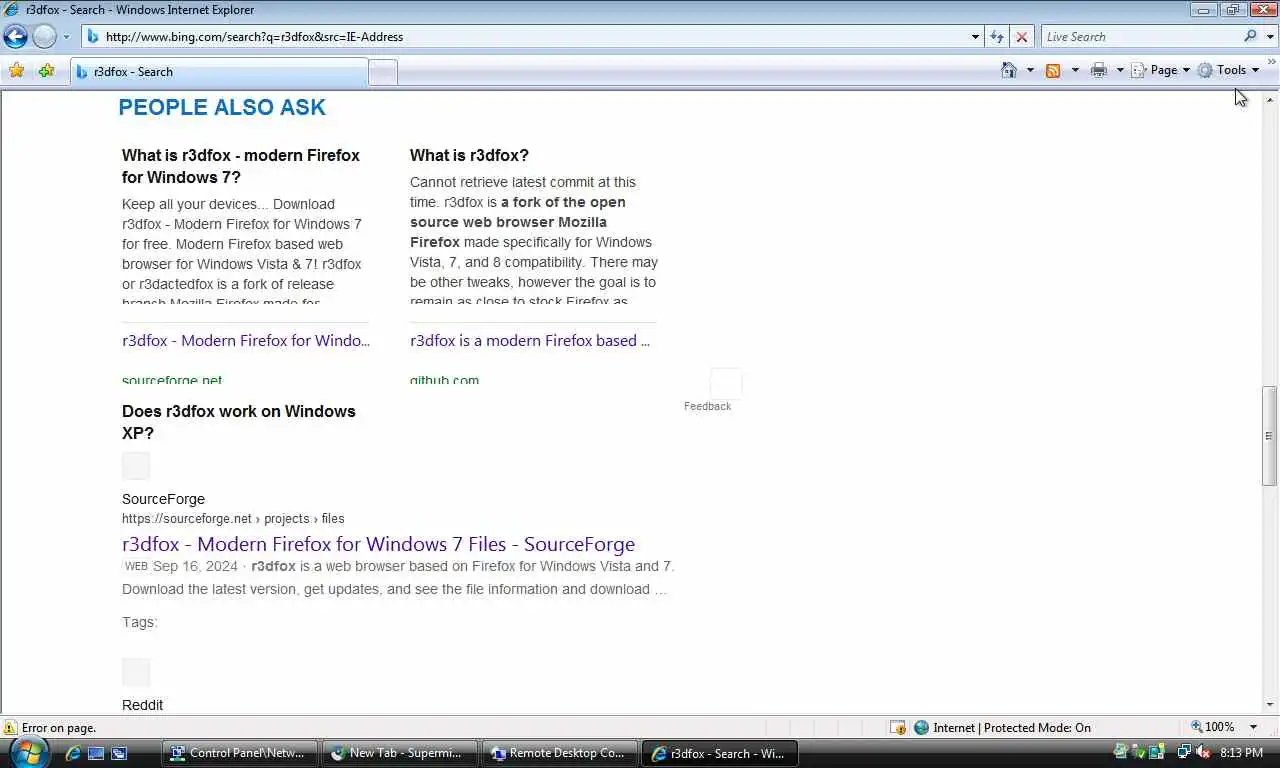Open 'r3dfox - Modern Firefox for Windo...' link

coord(246,340)
